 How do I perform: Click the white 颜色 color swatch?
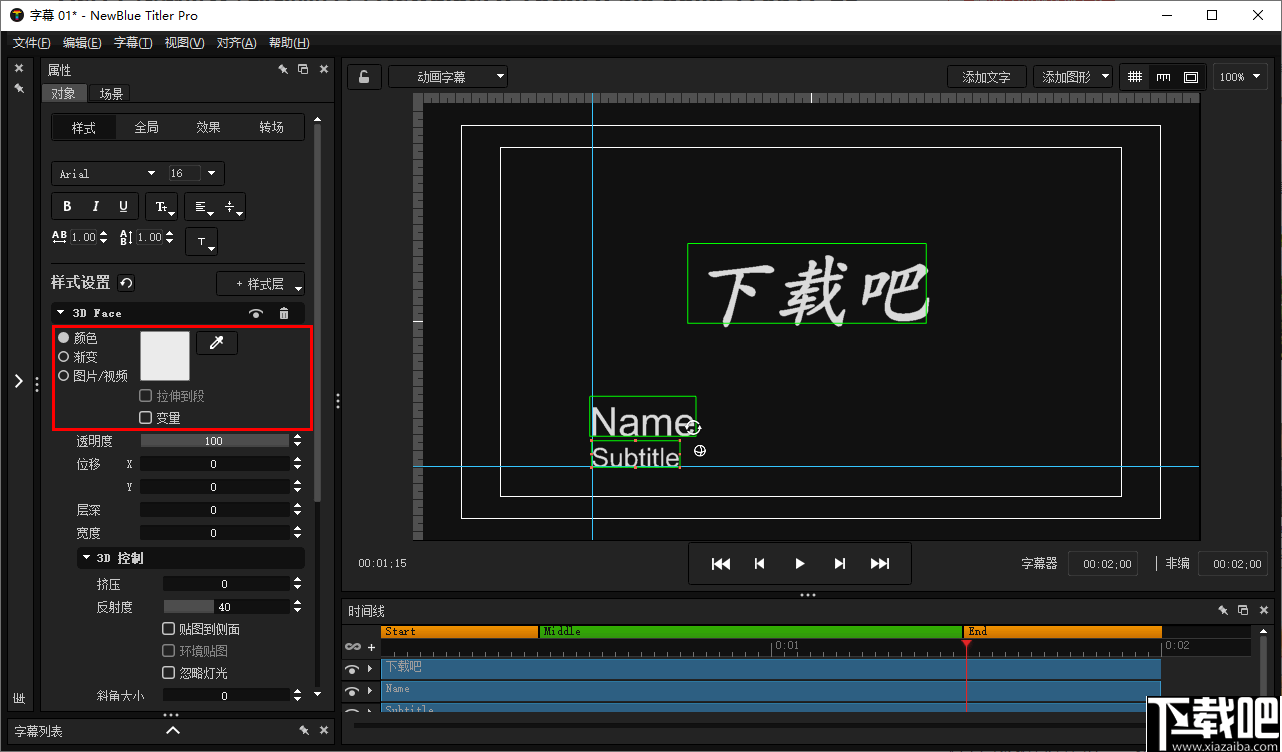164,355
